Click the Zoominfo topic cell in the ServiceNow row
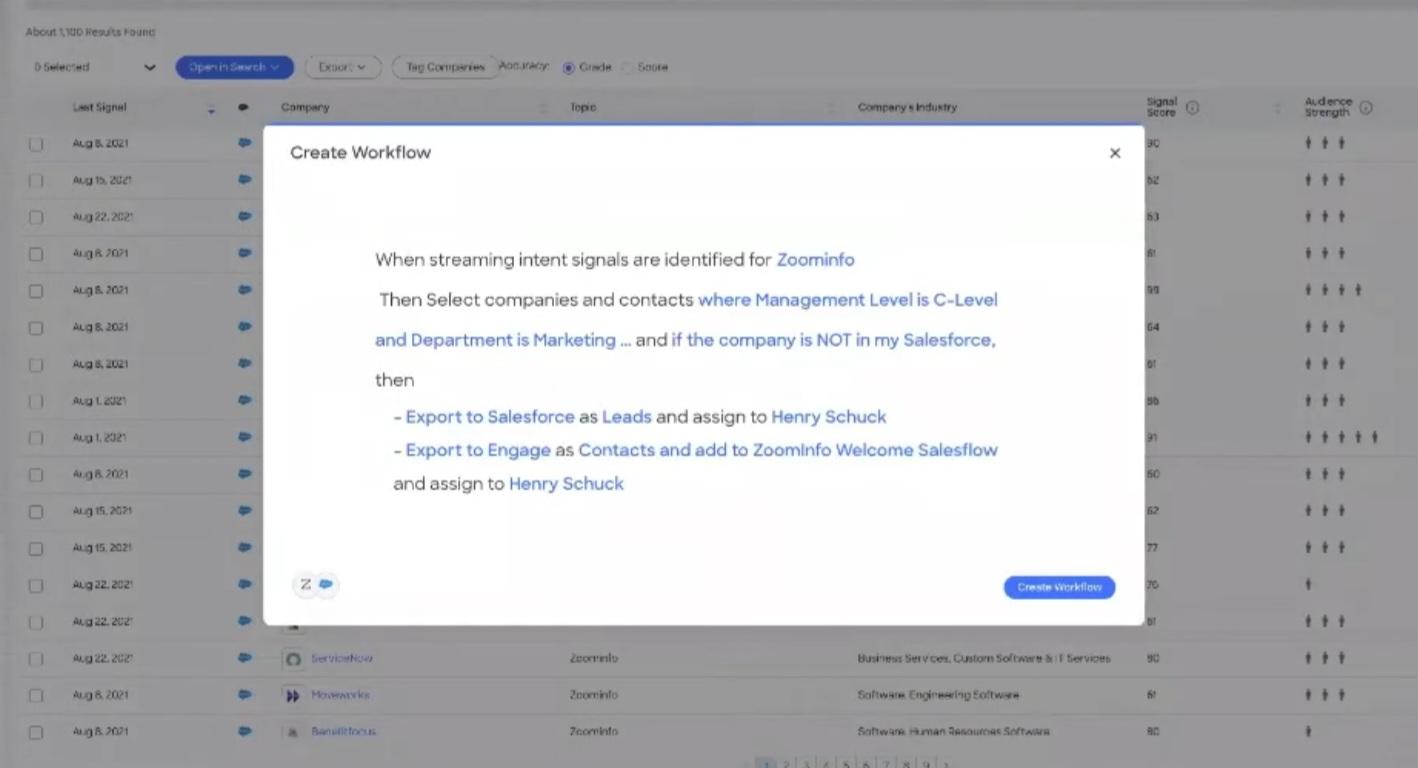 tap(594, 658)
